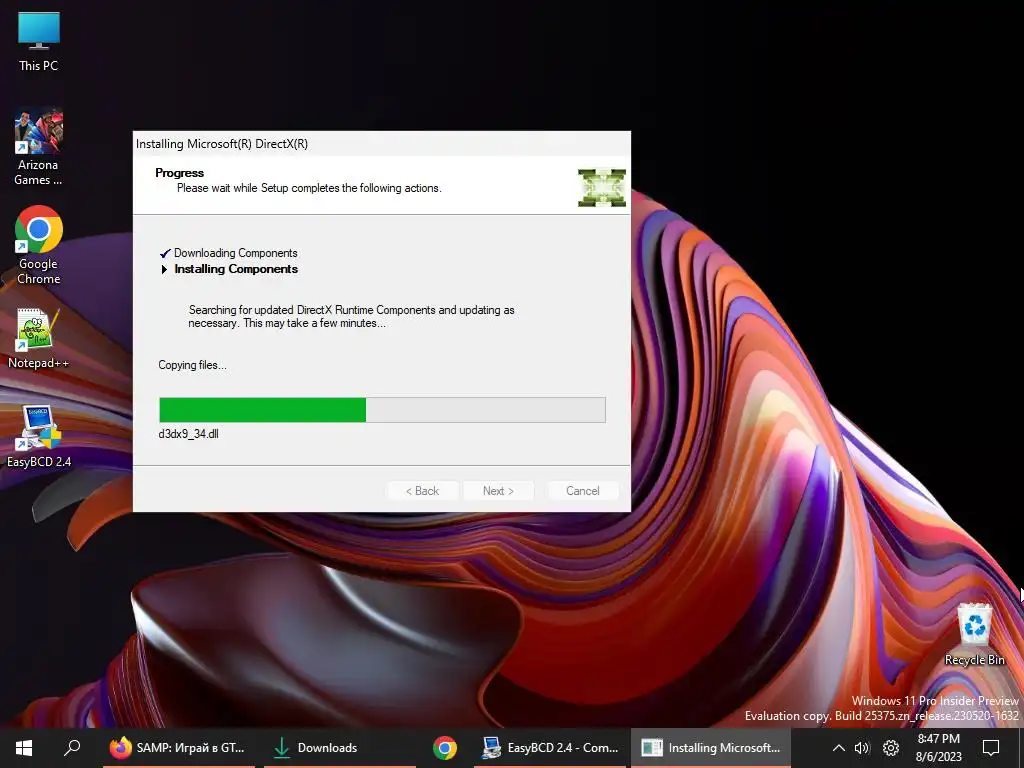Open the notification center icon
The image size is (1024, 768).
991,748
